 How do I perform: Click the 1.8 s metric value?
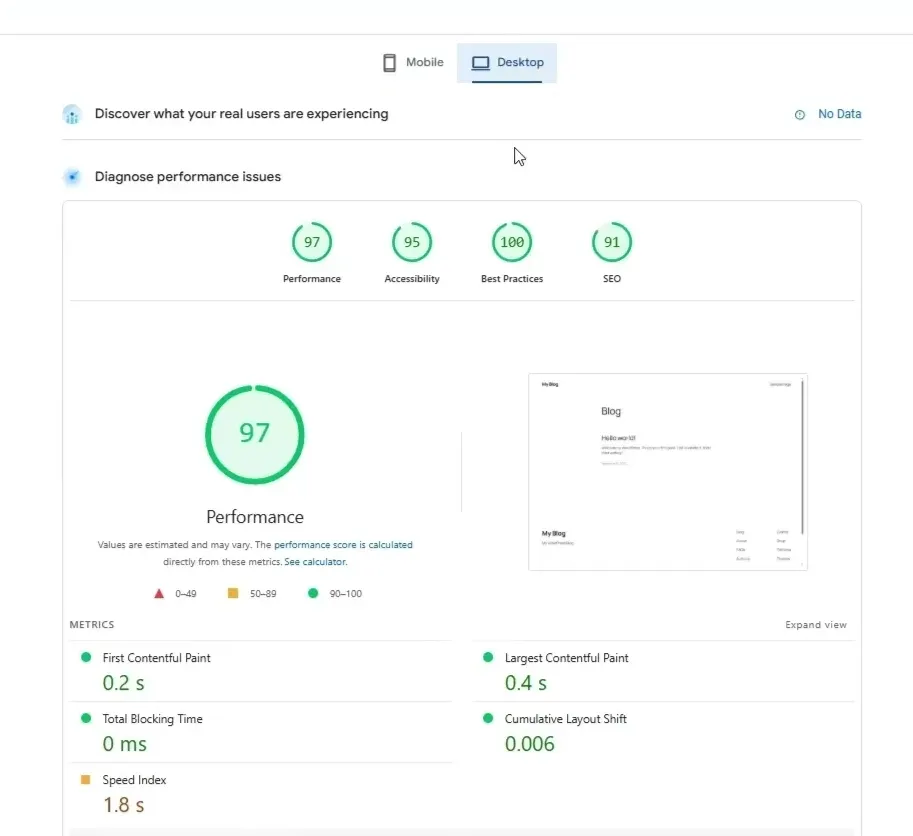point(123,805)
